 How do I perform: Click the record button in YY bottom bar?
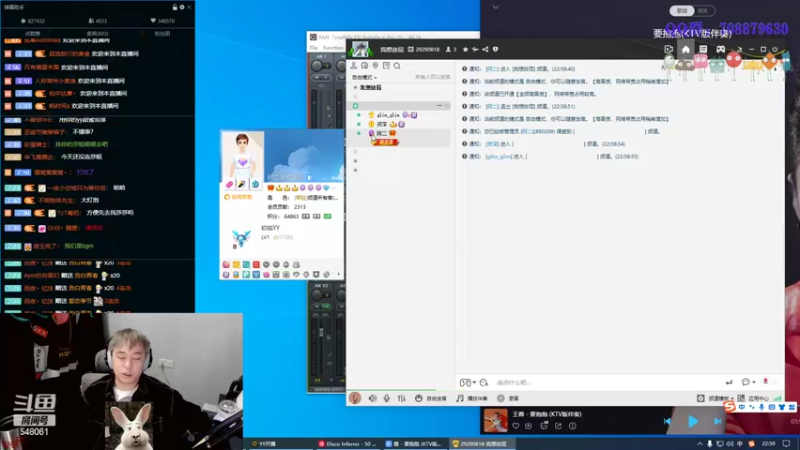point(508,398)
